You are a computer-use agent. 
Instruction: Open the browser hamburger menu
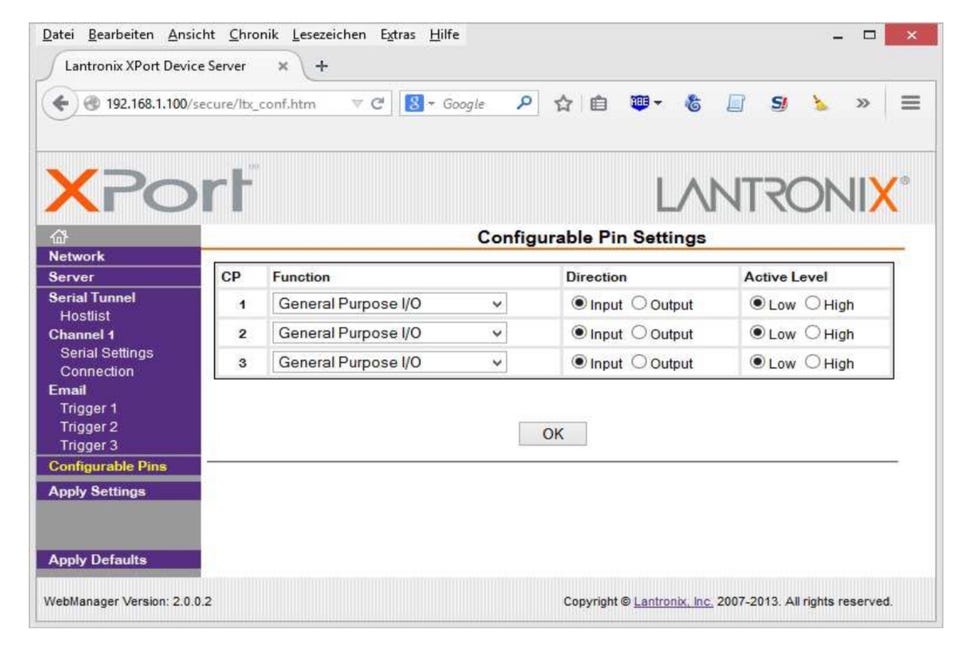[910, 103]
